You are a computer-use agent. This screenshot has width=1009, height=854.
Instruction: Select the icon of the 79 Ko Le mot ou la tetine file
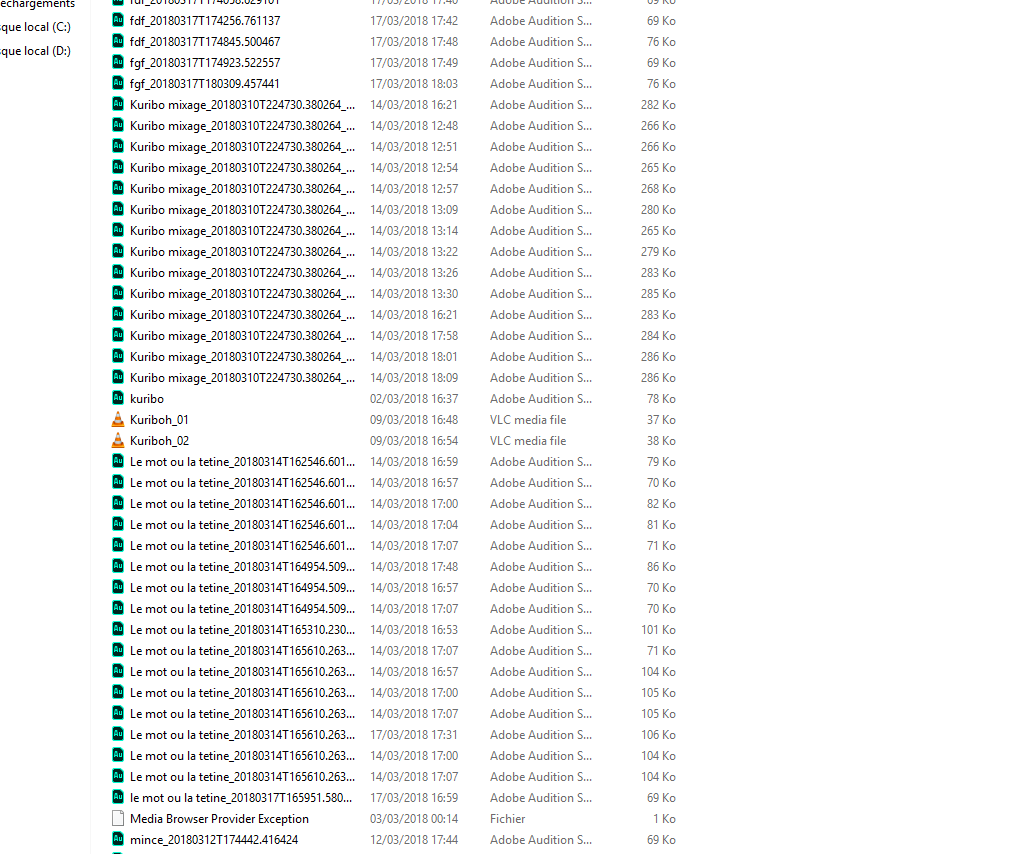[x=118, y=461]
